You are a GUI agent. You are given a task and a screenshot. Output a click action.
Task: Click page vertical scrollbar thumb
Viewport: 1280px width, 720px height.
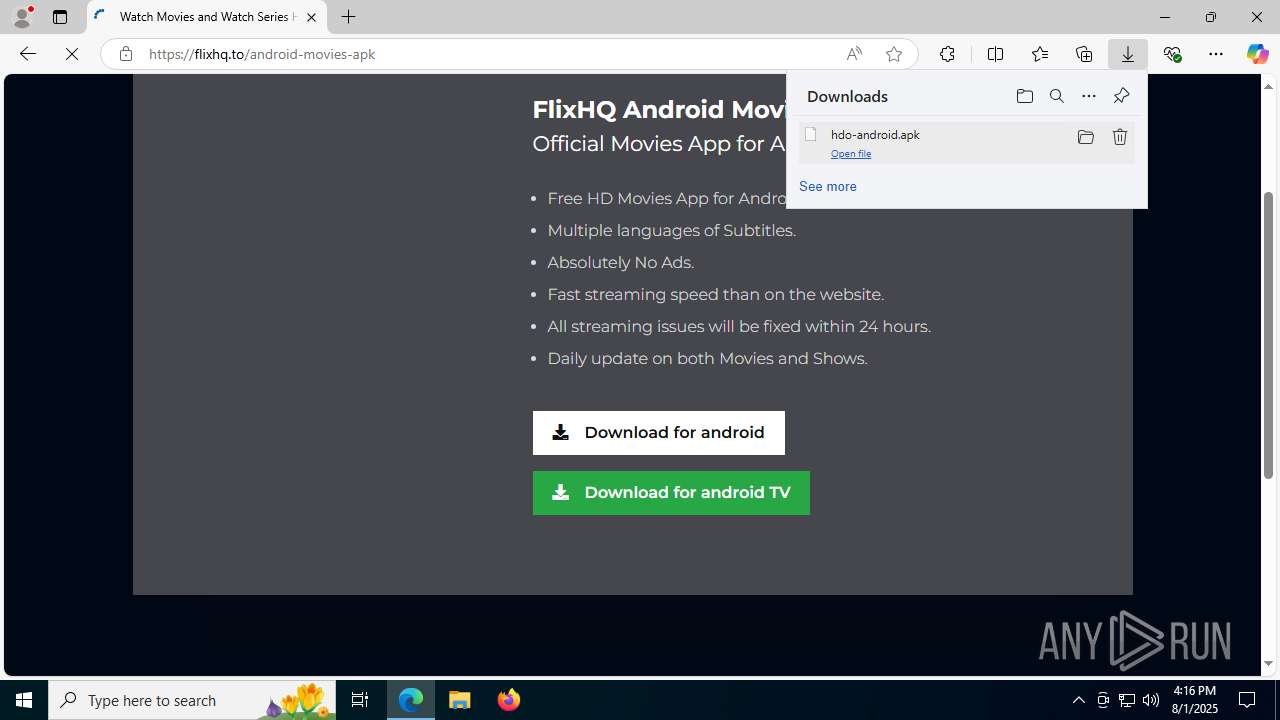1268,335
